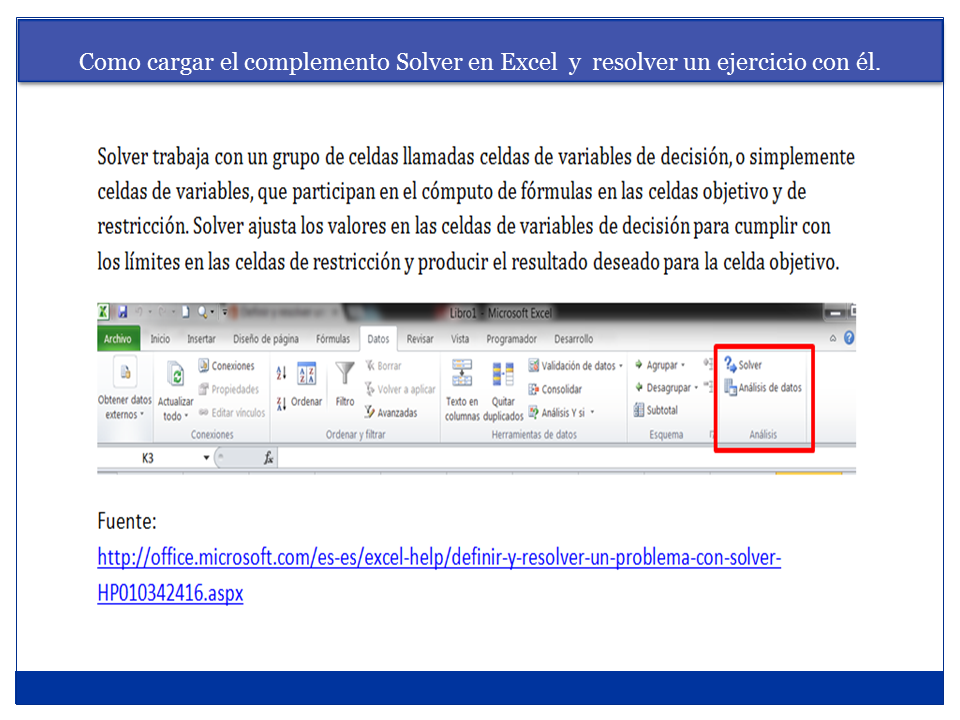Open the Análisis Y si menu

(x=561, y=413)
